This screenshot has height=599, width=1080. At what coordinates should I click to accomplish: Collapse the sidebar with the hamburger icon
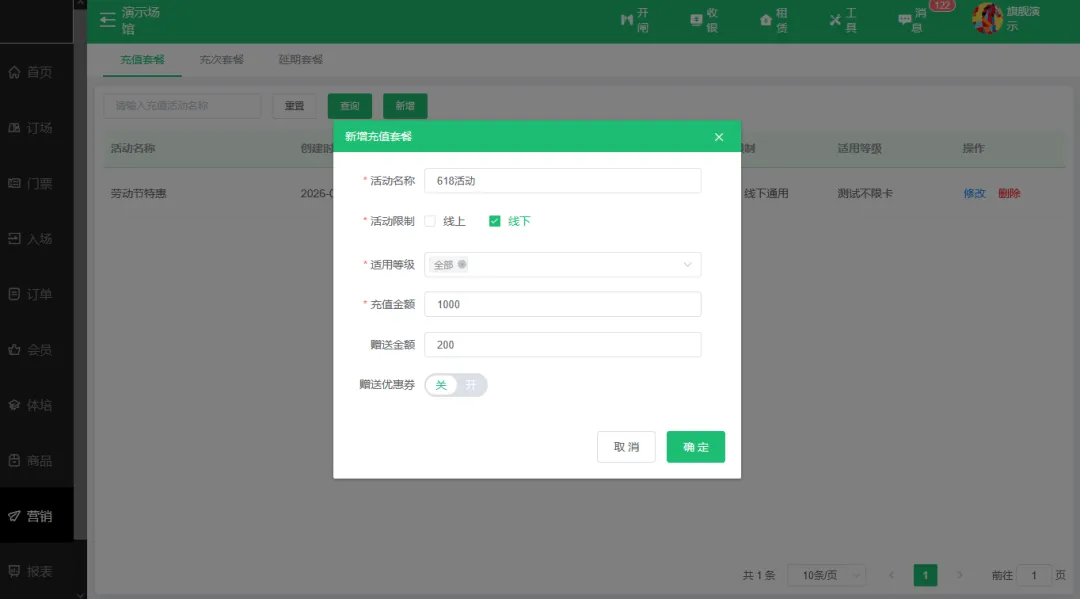[x=107, y=20]
